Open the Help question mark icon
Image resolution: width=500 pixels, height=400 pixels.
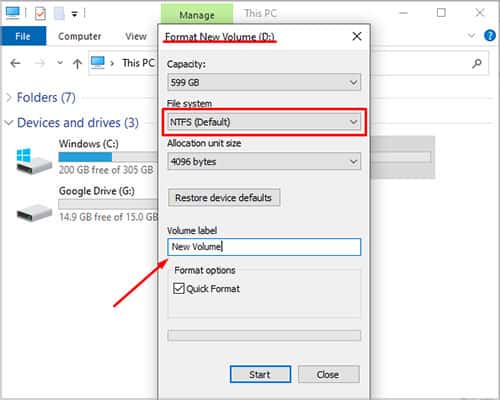490,35
